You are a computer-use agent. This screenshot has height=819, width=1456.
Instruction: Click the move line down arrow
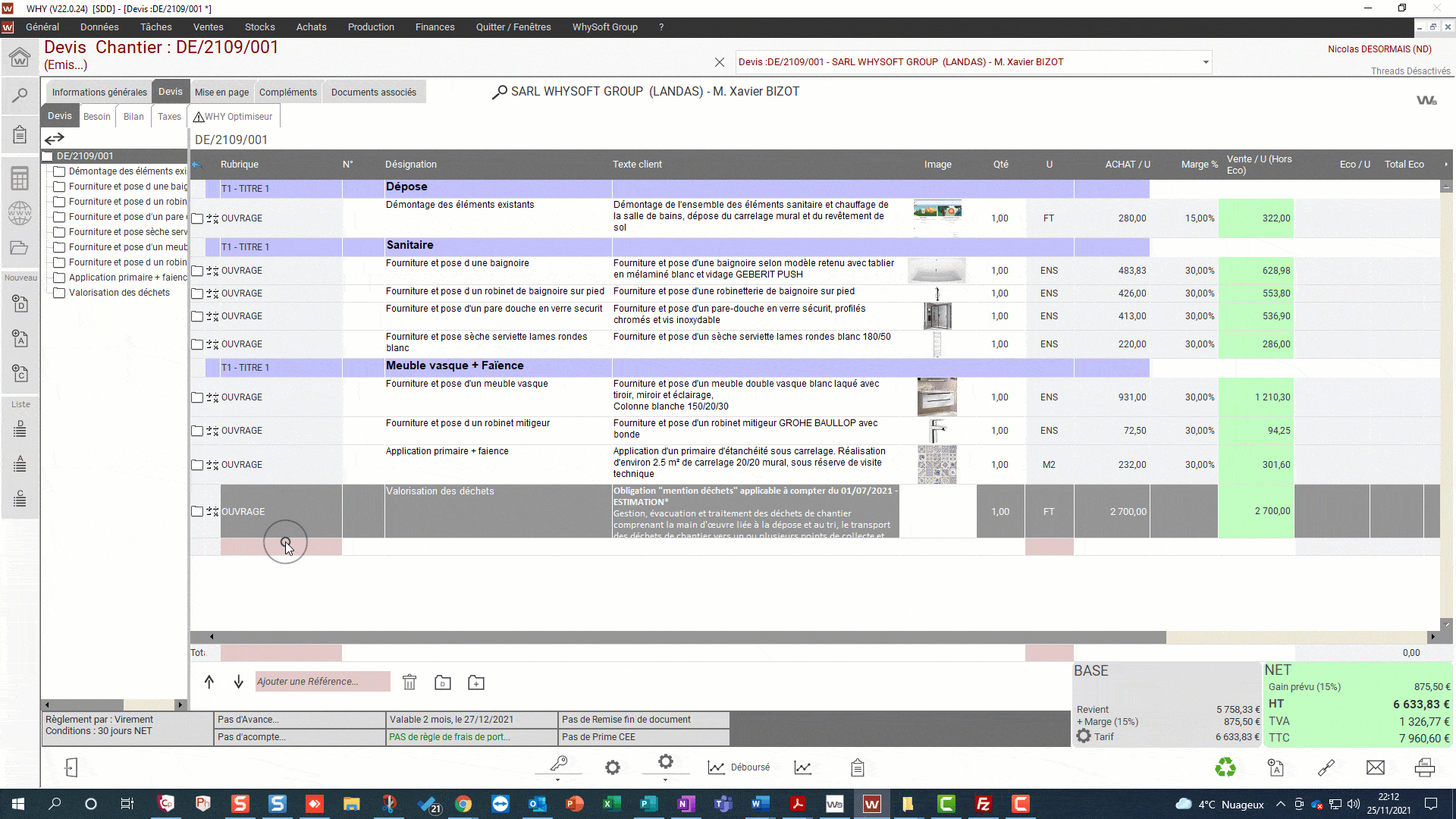[x=238, y=682]
